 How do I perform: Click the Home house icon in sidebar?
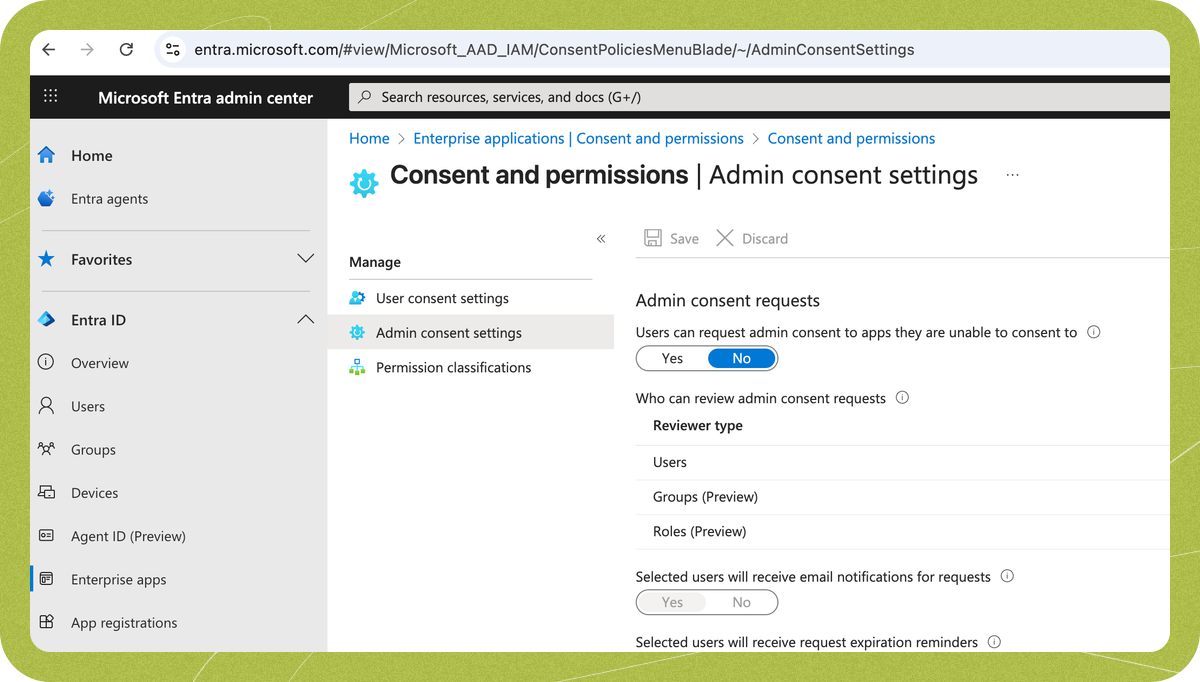click(x=46, y=156)
